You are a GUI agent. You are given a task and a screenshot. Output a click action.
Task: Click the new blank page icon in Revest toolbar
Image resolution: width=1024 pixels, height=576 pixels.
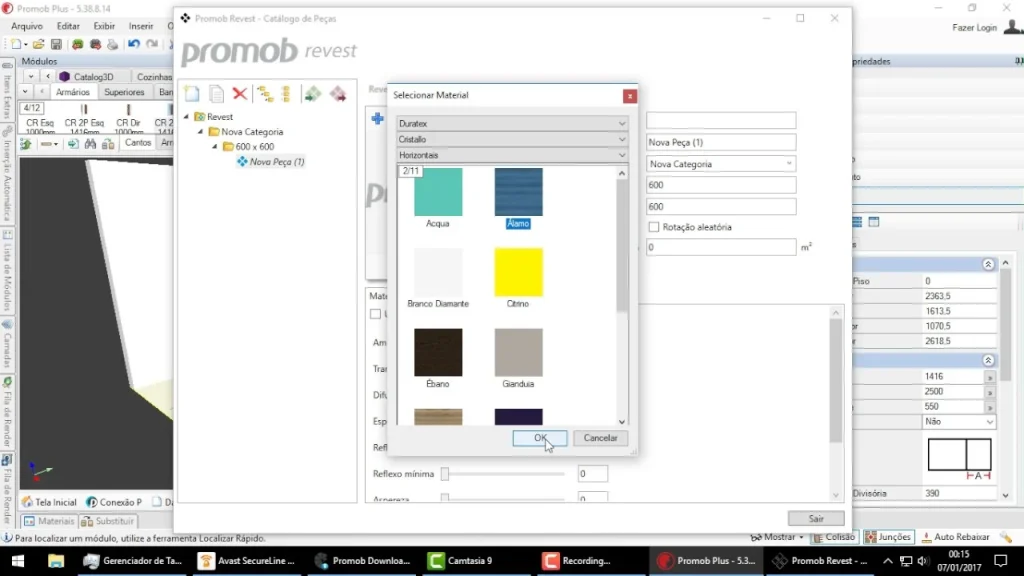pos(192,94)
